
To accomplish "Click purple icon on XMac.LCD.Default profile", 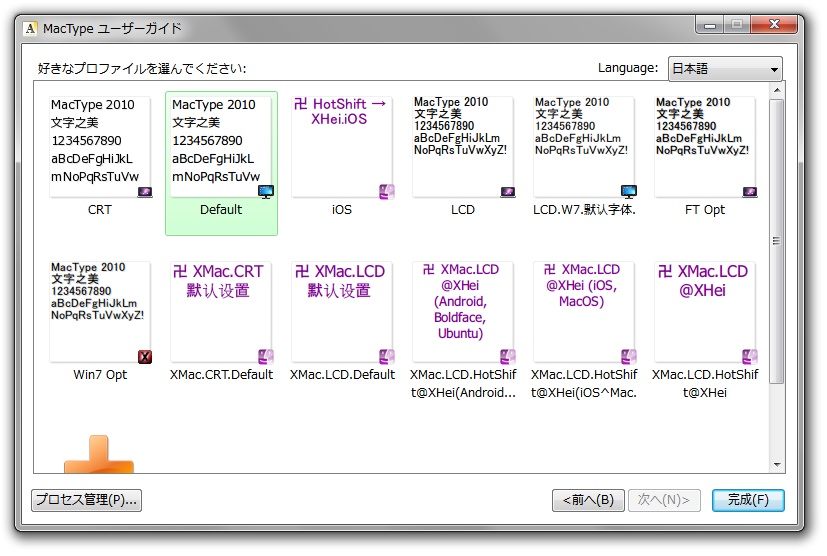I will click(x=387, y=357).
